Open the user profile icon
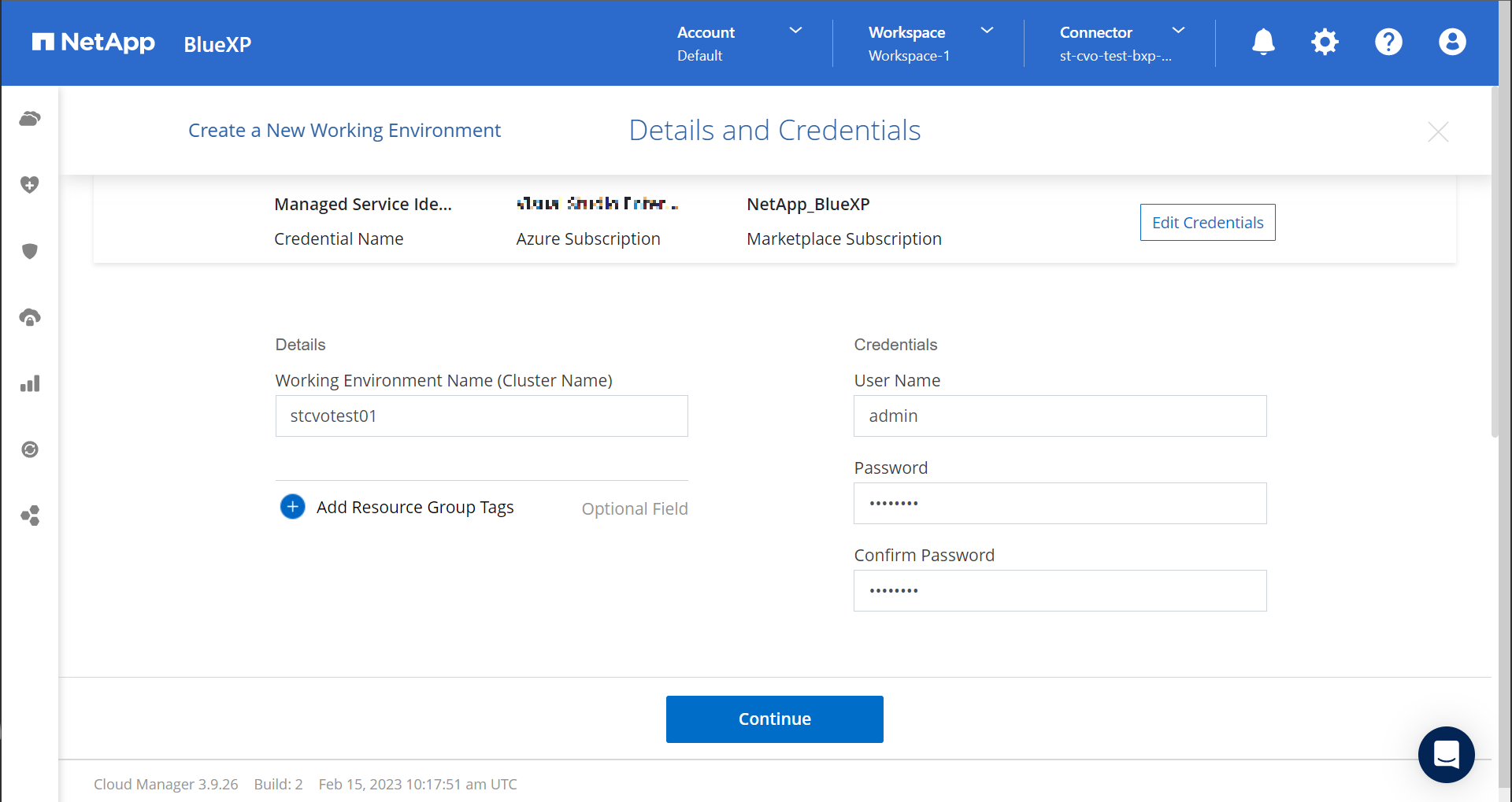The width and height of the screenshot is (1512, 802). [1452, 43]
